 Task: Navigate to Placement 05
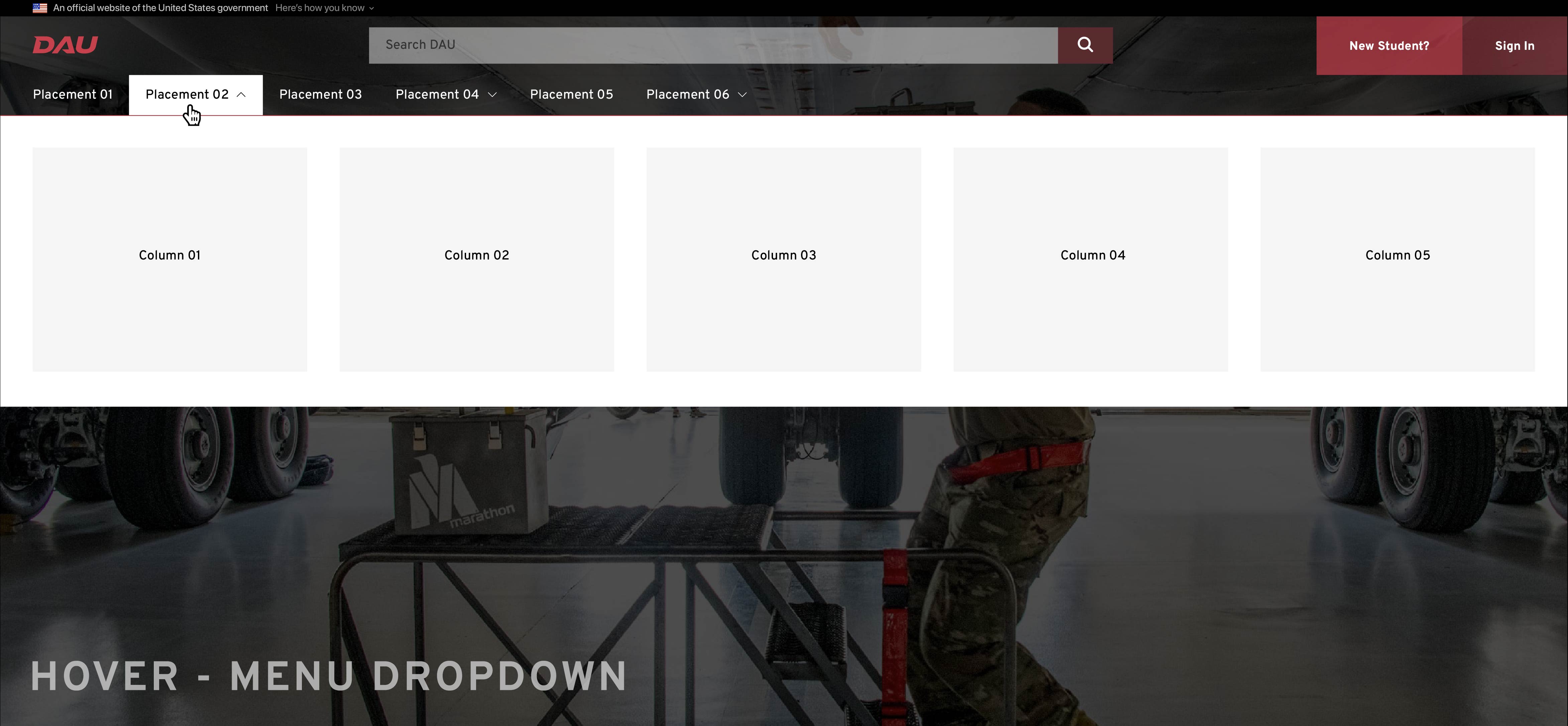click(571, 94)
